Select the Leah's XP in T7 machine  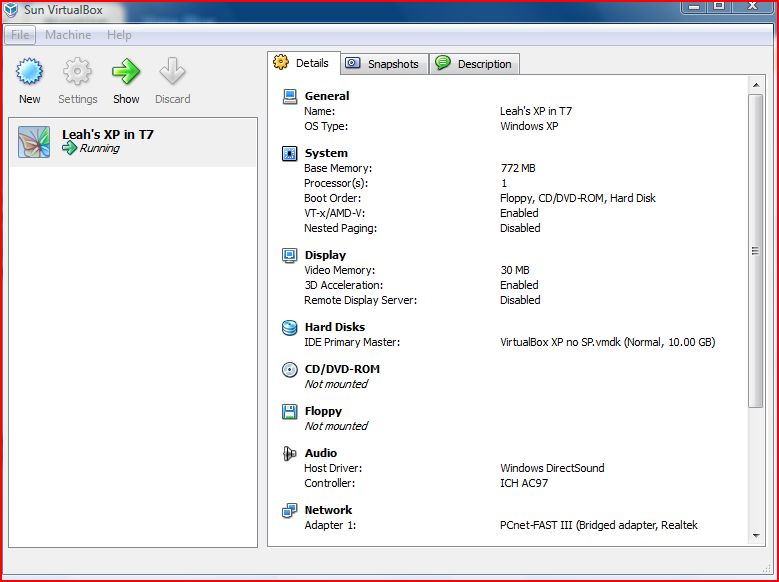coord(133,142)
